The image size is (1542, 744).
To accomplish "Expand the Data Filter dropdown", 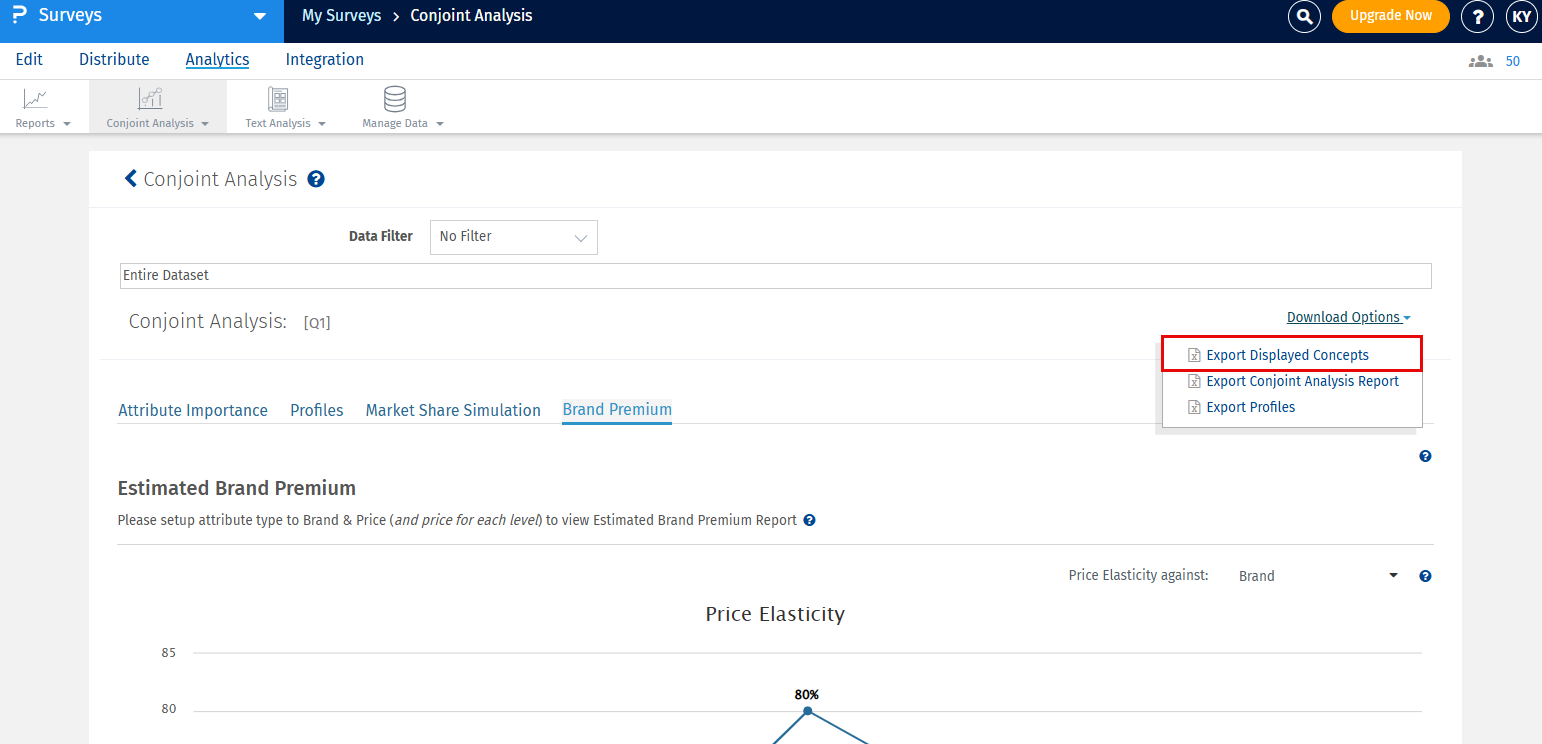I will [x=514, y=237].
